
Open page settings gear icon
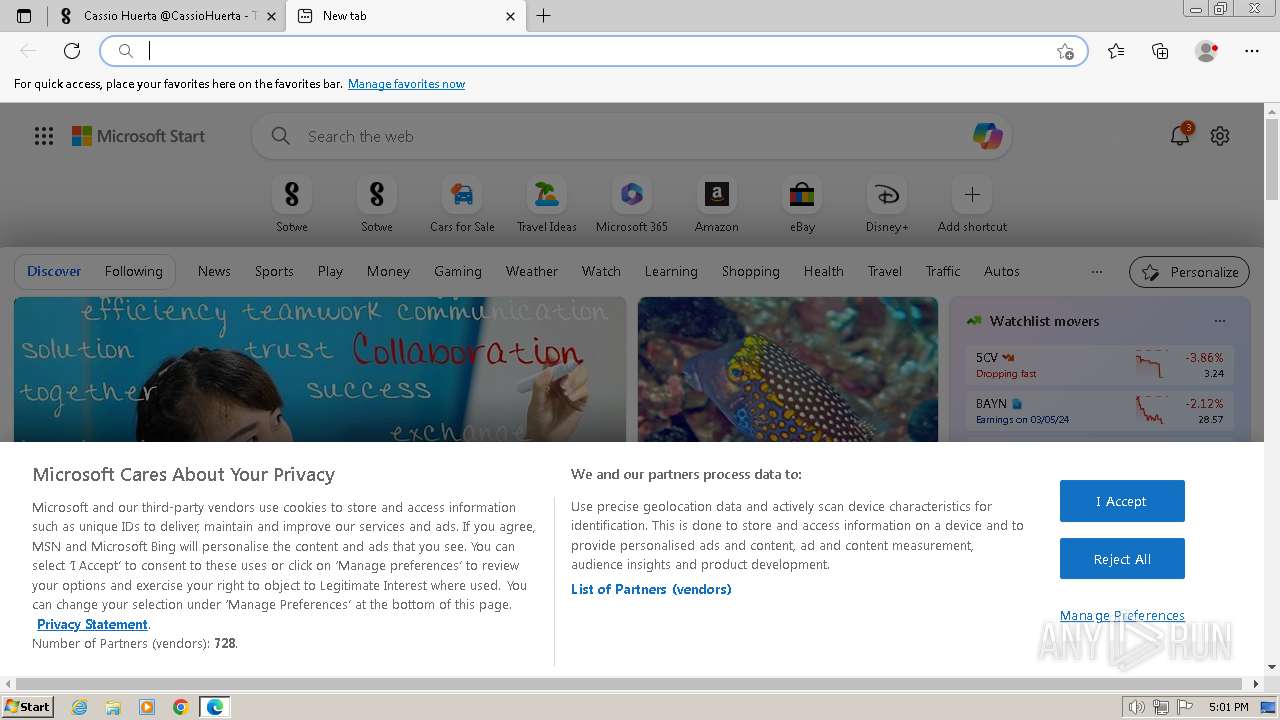[x=1220, y=136]
